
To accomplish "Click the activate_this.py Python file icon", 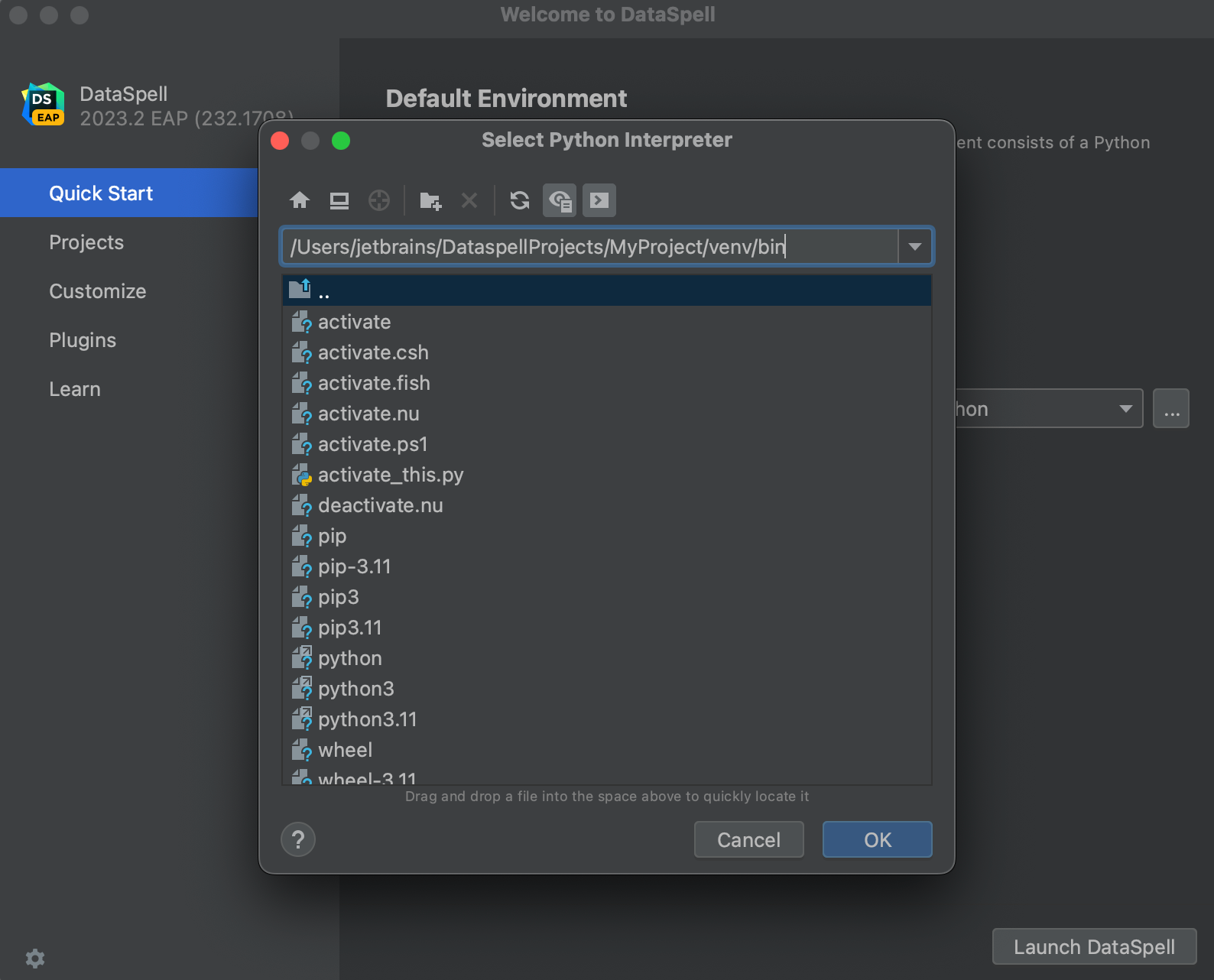I will (x=302, y=475).
